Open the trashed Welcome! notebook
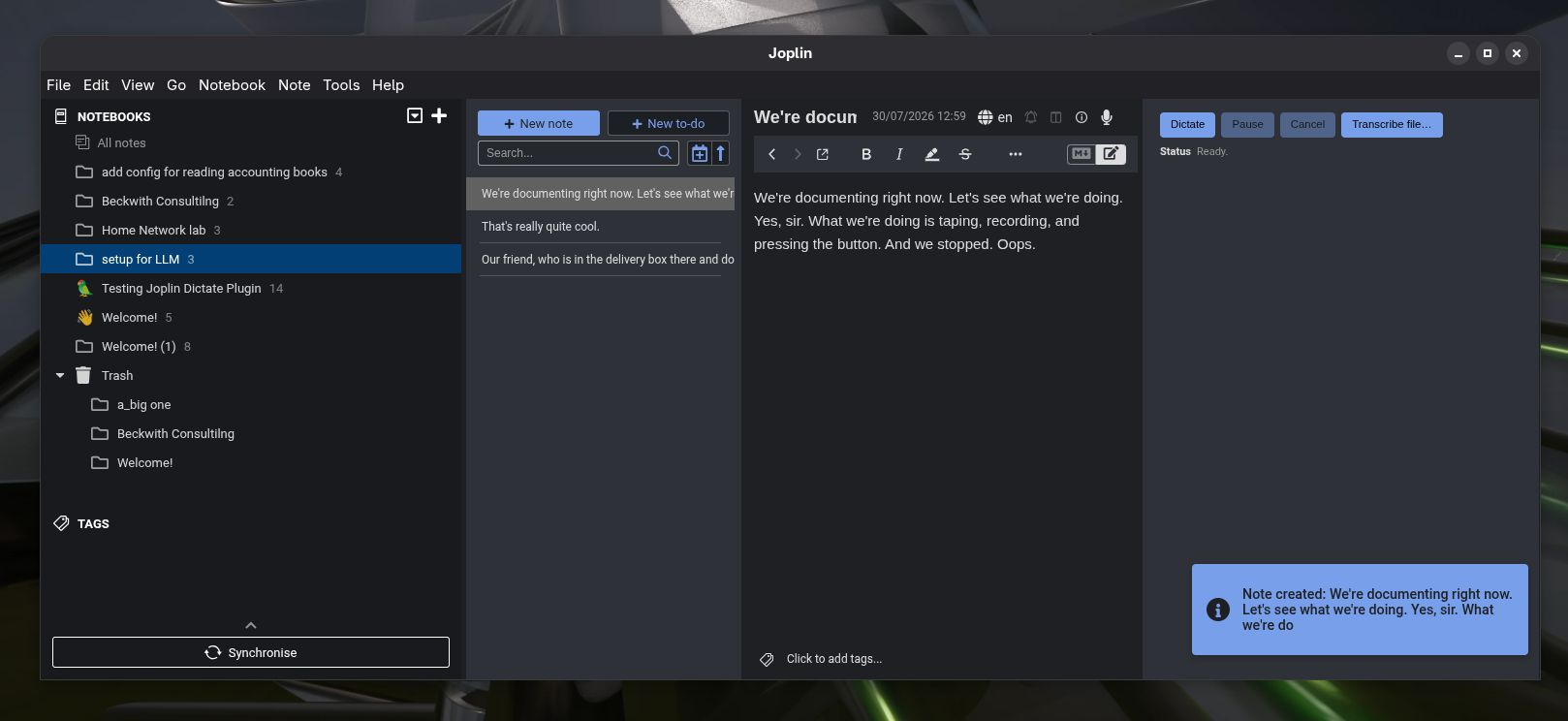Image resolution: width=1568 pixels, height=721 pixels. [251, 462]
